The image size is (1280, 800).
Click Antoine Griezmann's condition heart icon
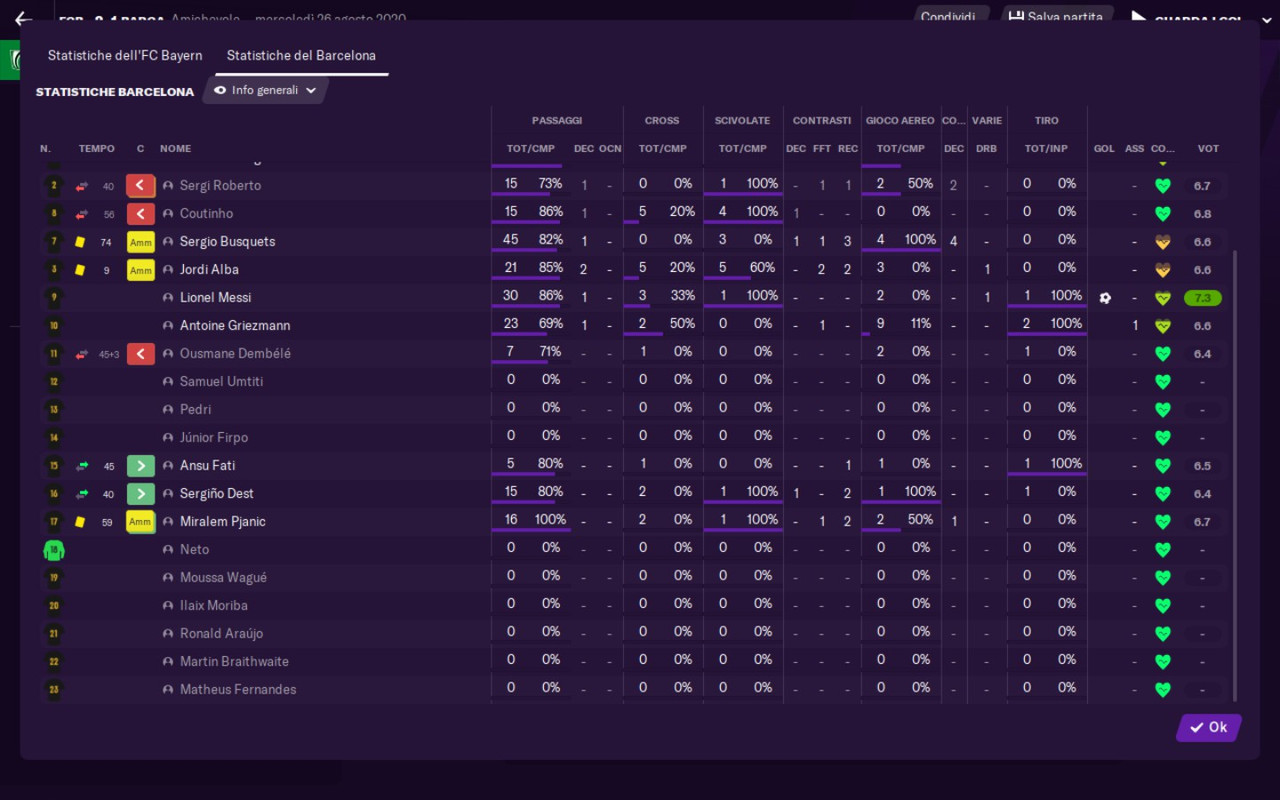point(1162,326)
